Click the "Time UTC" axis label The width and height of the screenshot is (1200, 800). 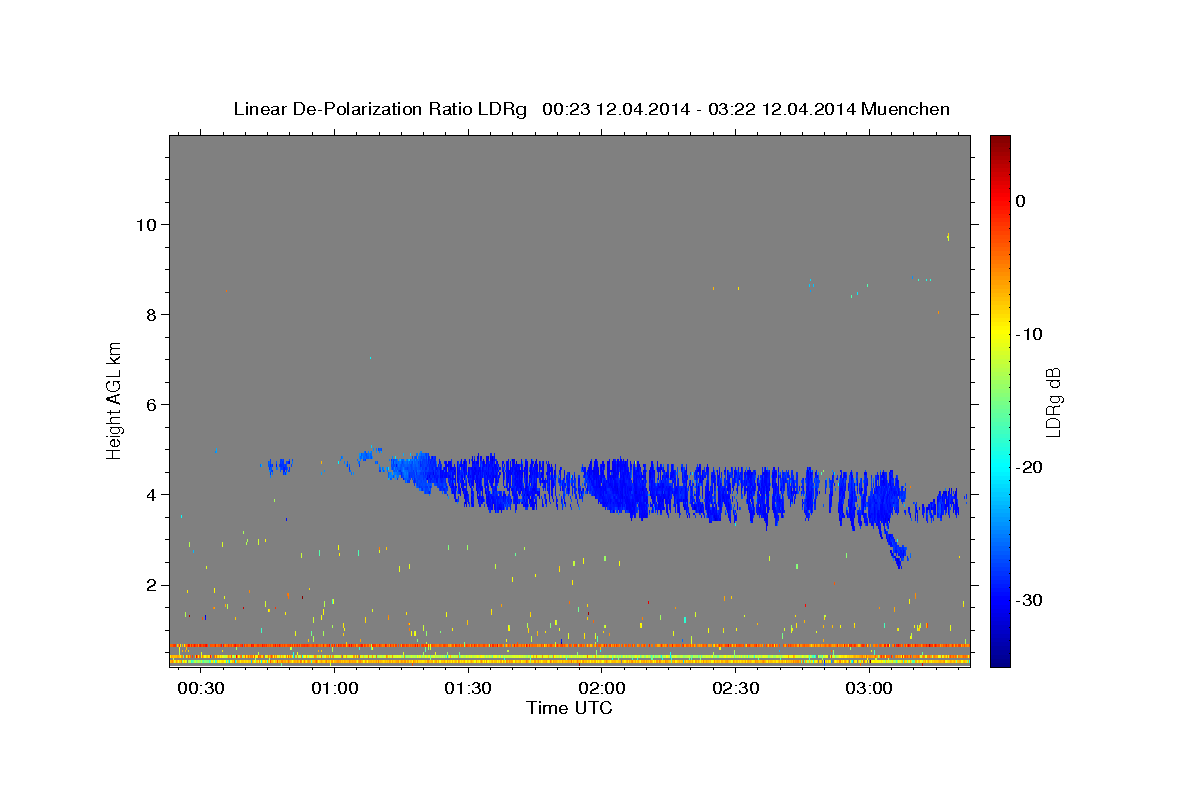569,708
